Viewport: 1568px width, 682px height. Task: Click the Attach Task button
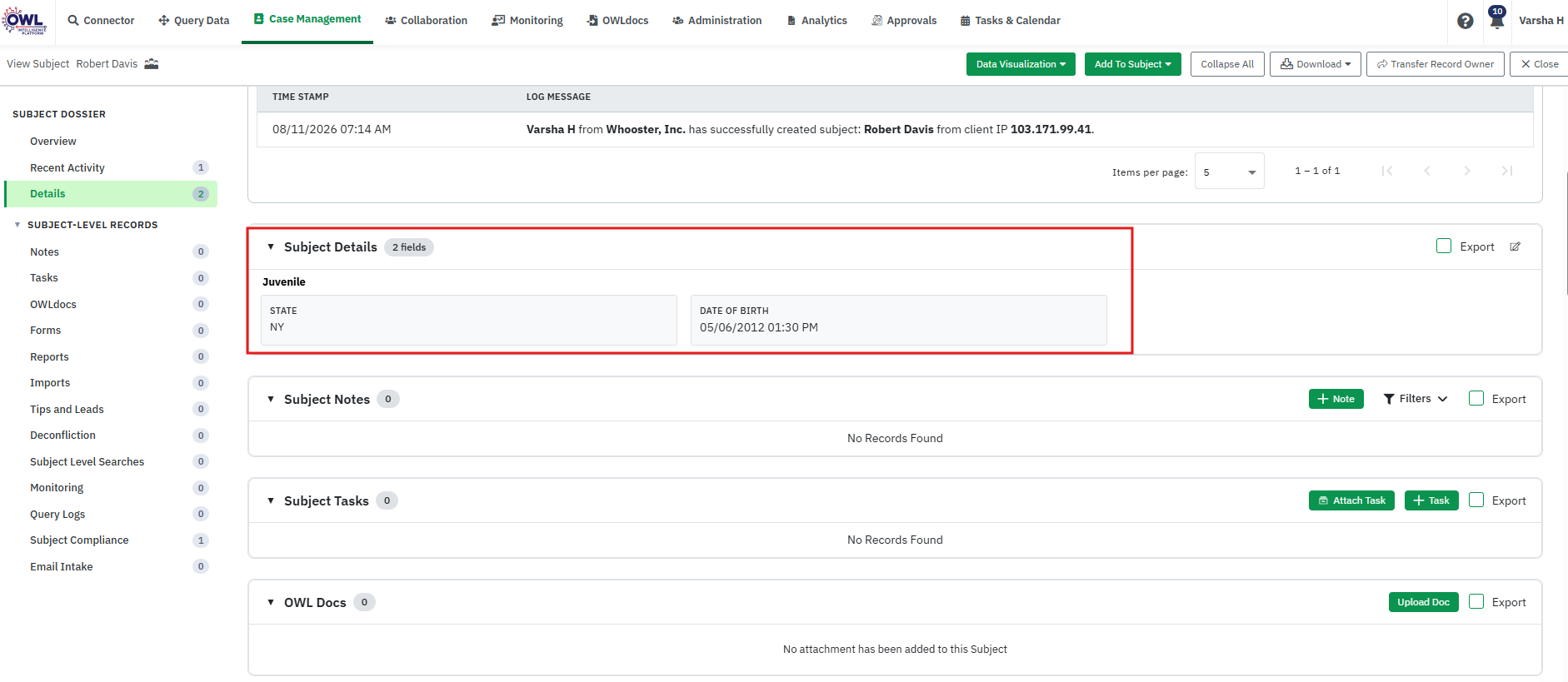coord(1351,500)
